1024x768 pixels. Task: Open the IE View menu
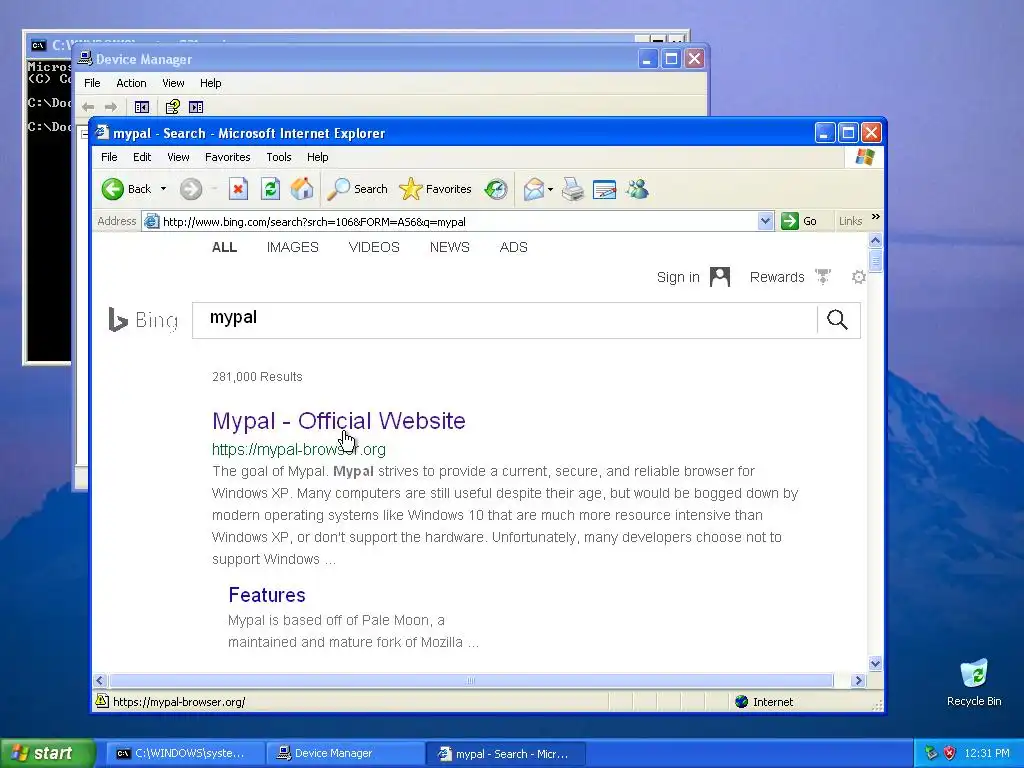tap(178, 157)
